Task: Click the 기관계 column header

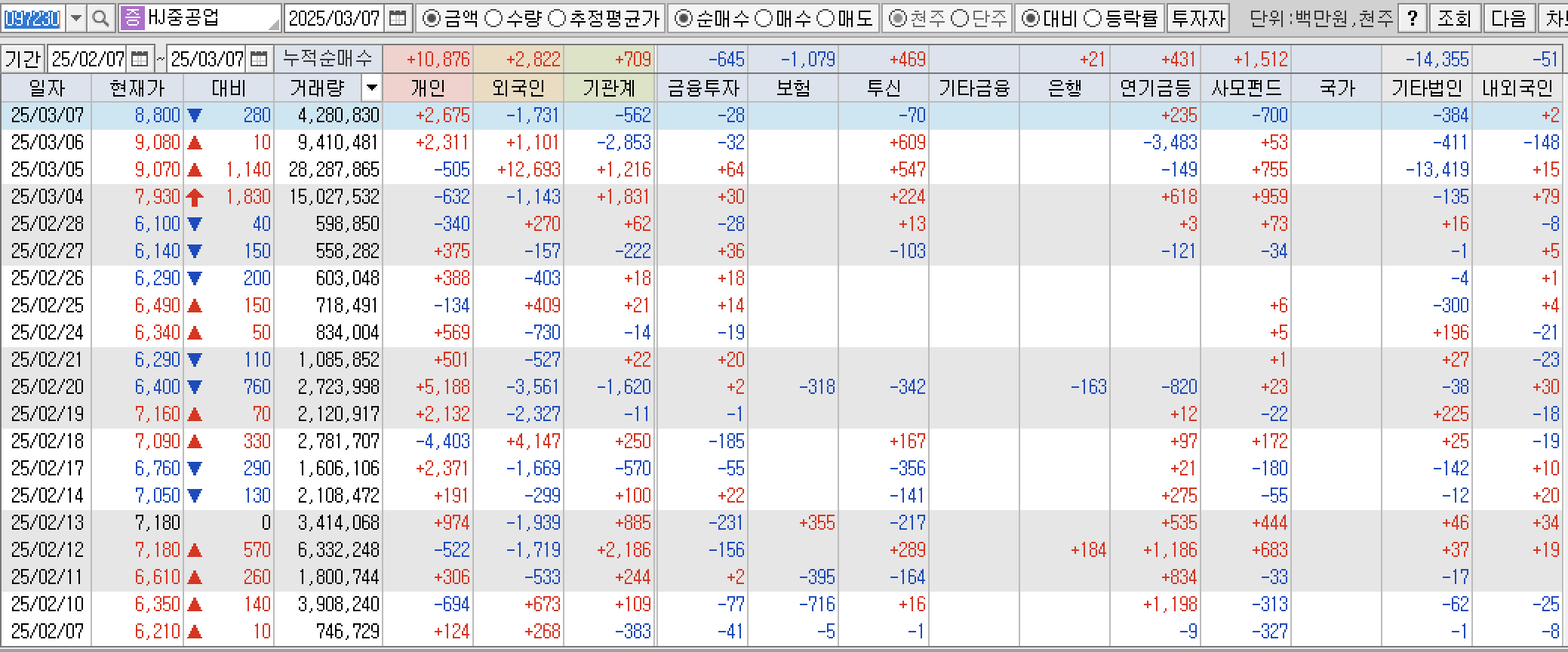Action: (x=609, y=88)
